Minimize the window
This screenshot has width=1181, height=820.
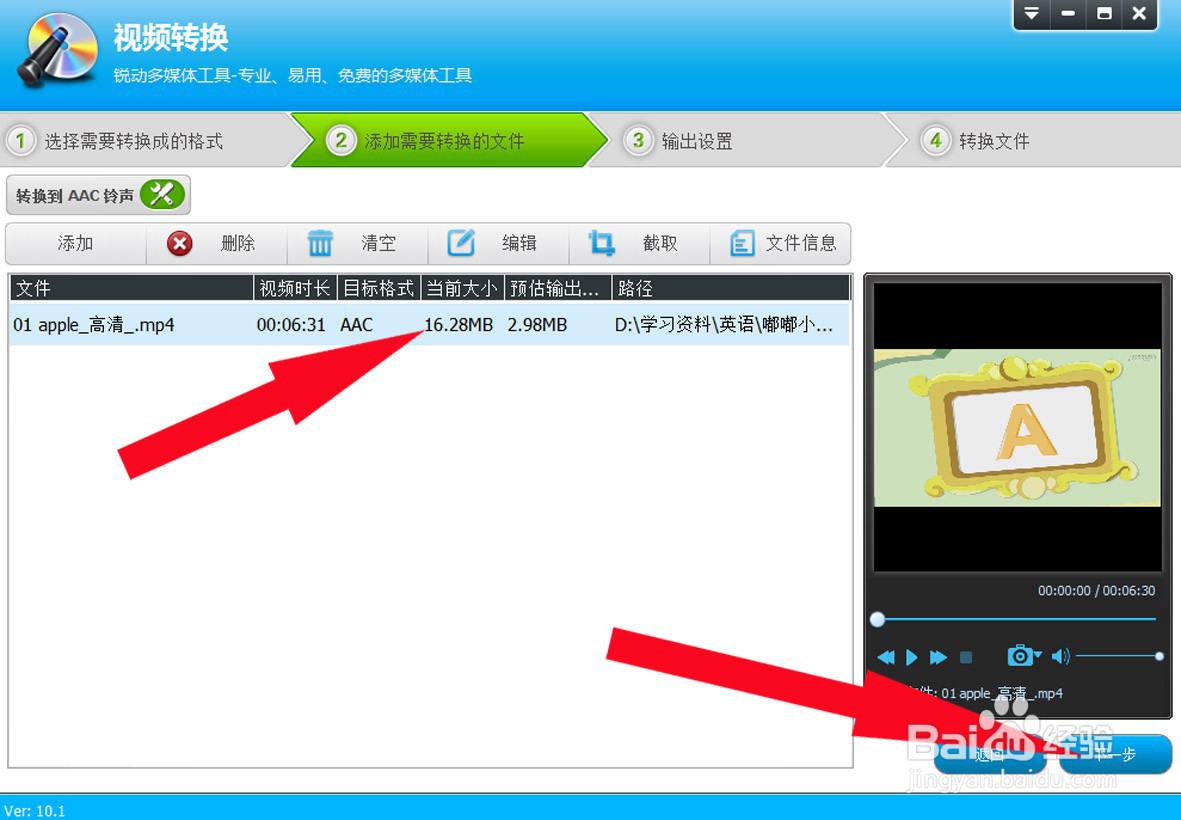click(1068, 14)
